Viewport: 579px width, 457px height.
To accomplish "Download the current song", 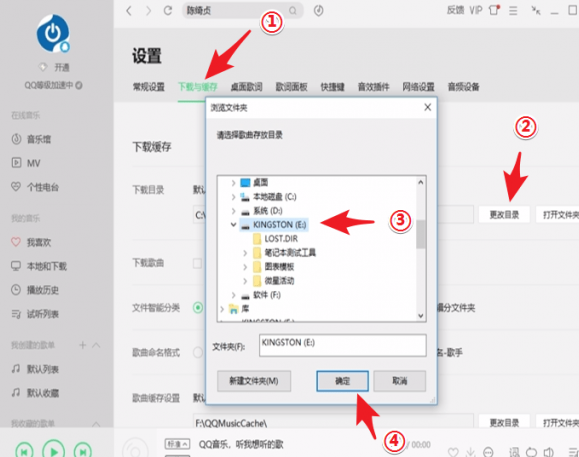I will tap(470, 452).
